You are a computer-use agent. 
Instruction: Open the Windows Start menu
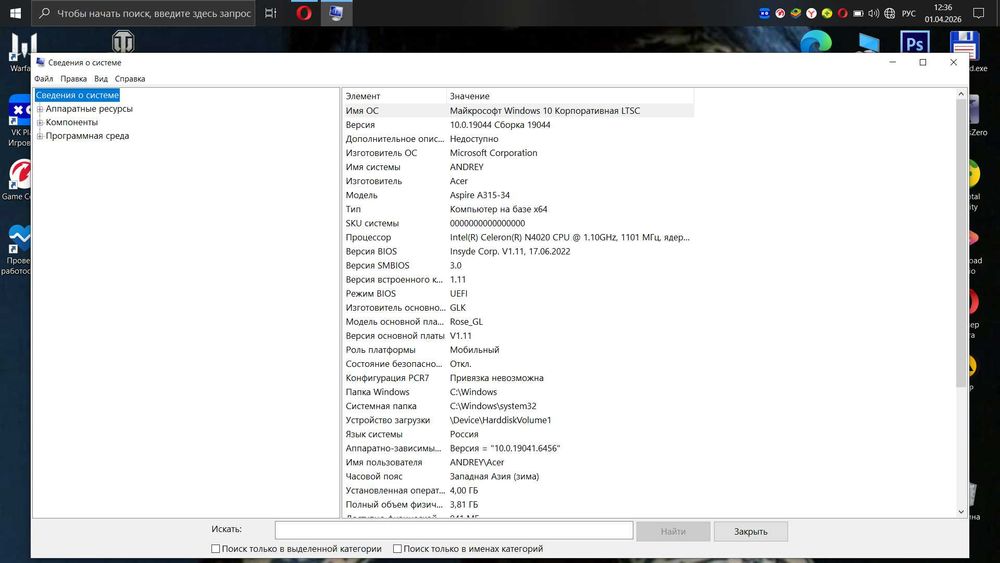click(x=15, y=13)
